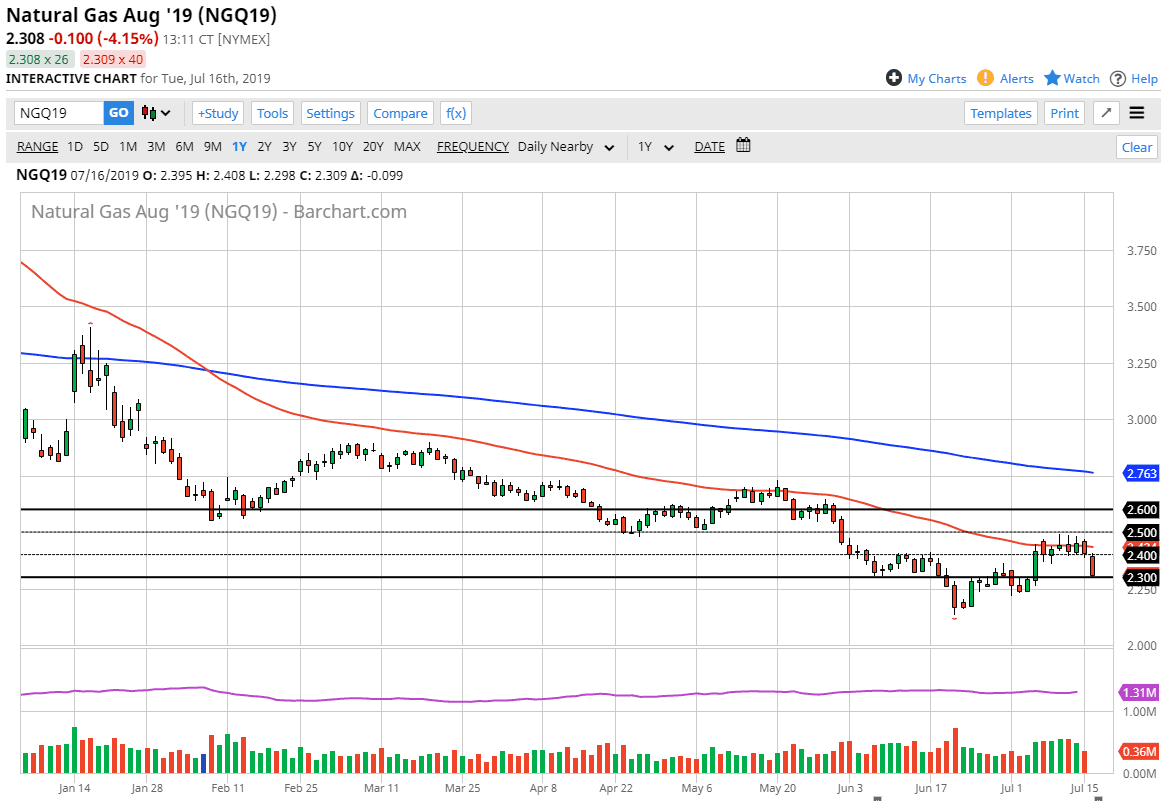Select the 1D range

(75, 147)
